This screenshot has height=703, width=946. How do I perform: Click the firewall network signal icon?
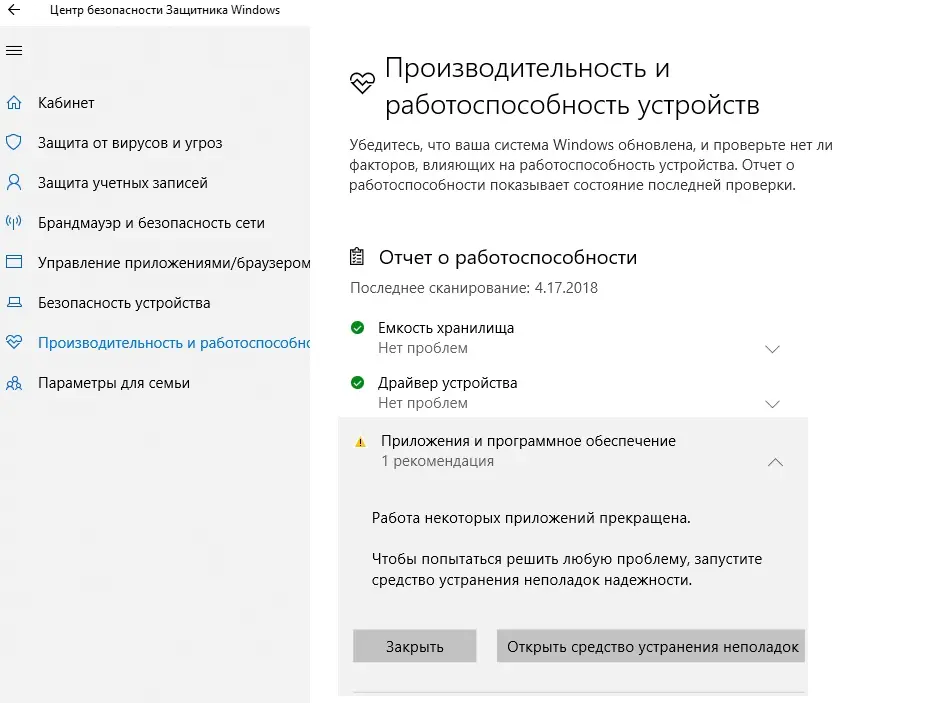tap(14, 223)
